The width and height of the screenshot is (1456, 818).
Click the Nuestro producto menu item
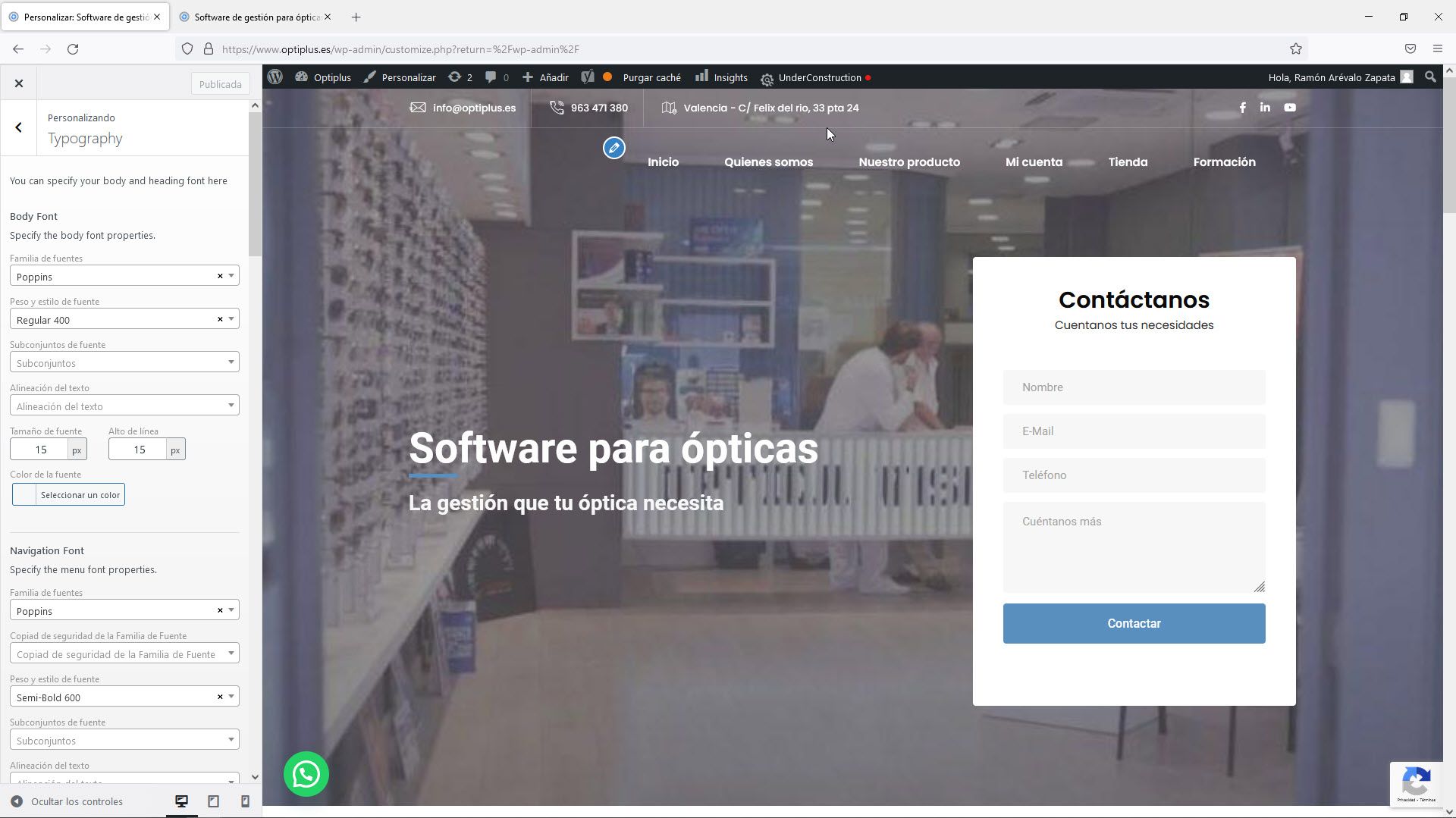[909, 162]
